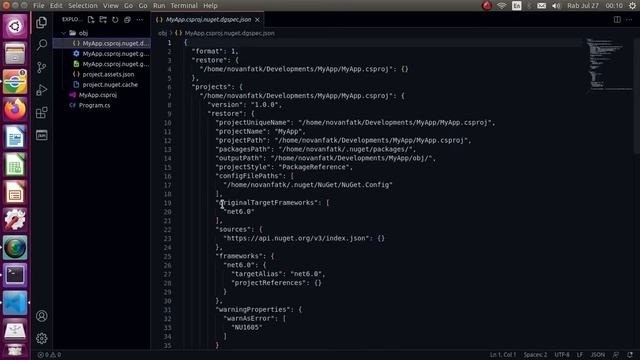
Task: Open Program.cs in Explorer
Action: 102,105
